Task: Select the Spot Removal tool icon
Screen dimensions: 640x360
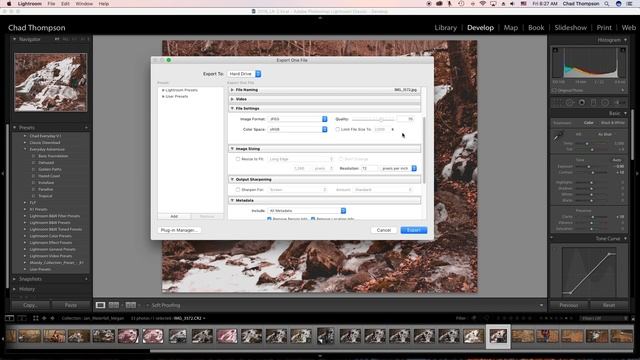Action: click(570, 102)
